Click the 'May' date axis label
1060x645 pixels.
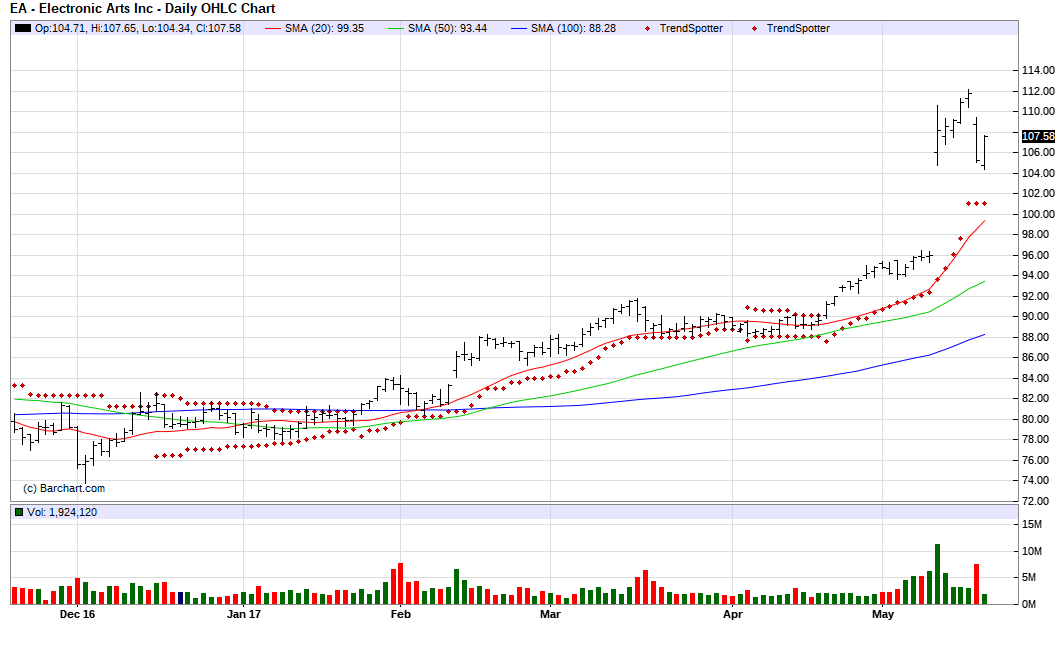point(883,614)
